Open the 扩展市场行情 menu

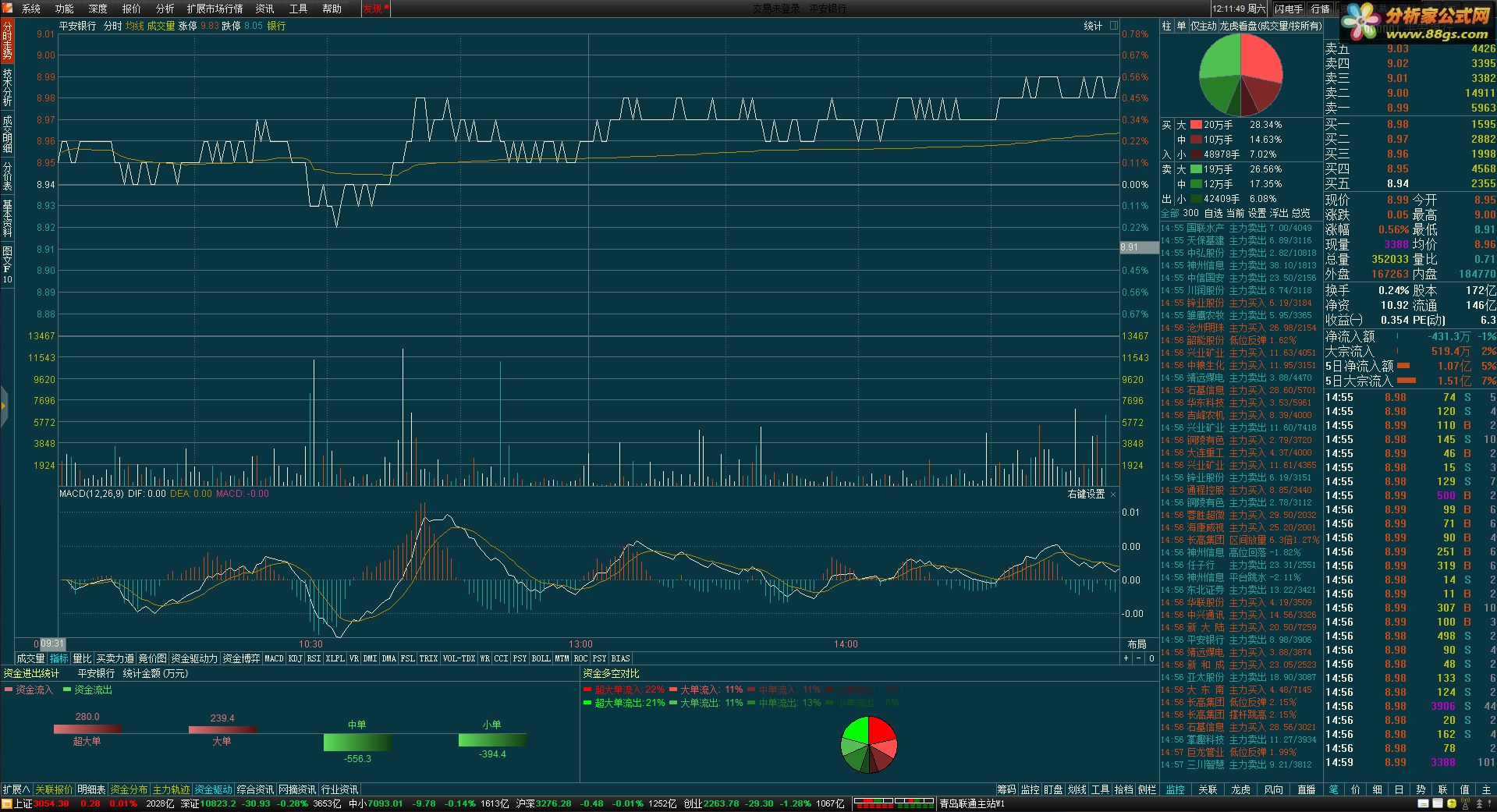point(215,9)
